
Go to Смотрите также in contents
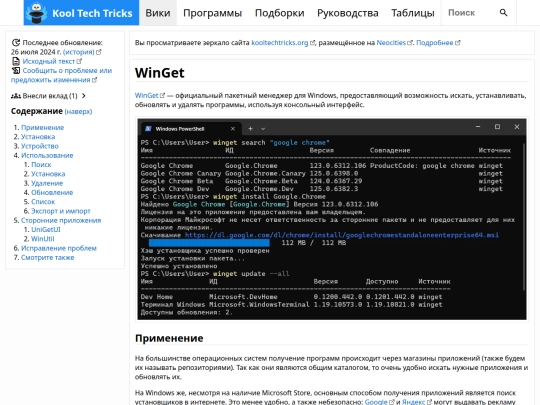48,258
